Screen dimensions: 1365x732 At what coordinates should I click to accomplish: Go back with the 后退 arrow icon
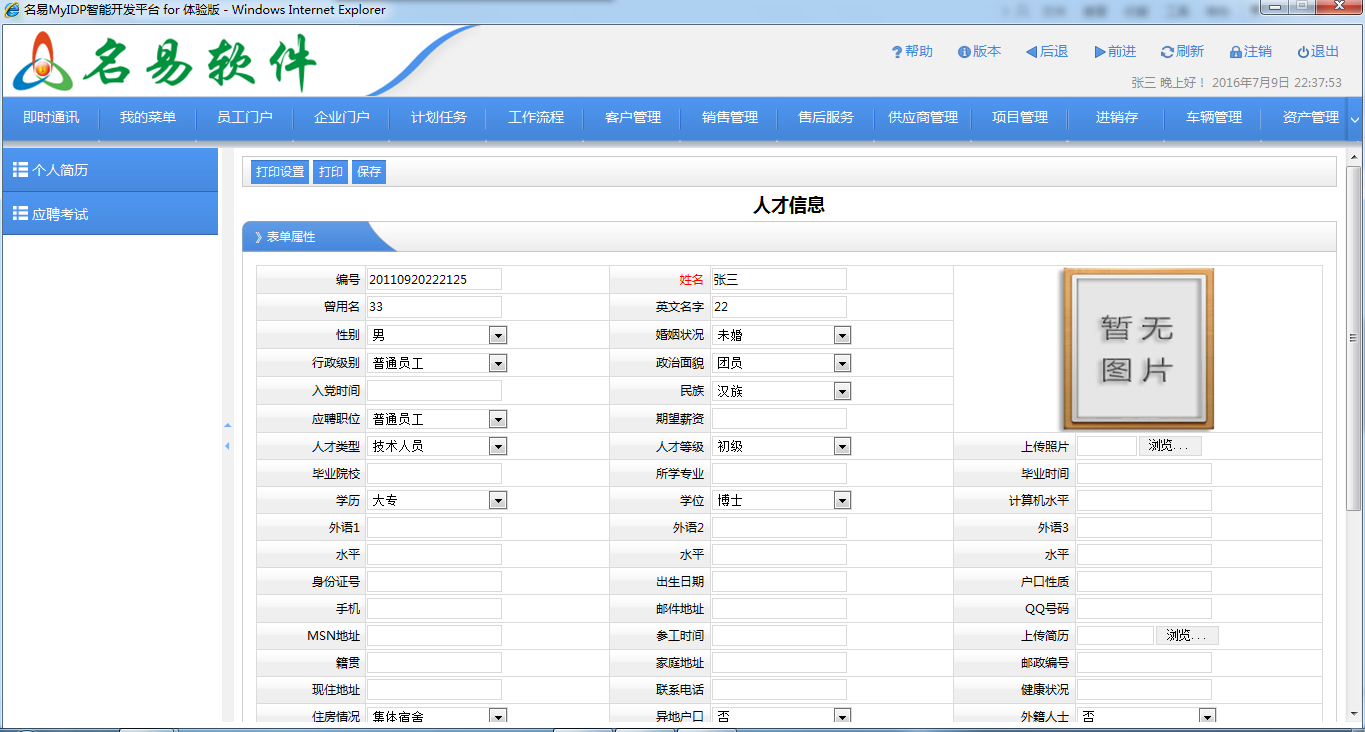(x=1031, y=52)
